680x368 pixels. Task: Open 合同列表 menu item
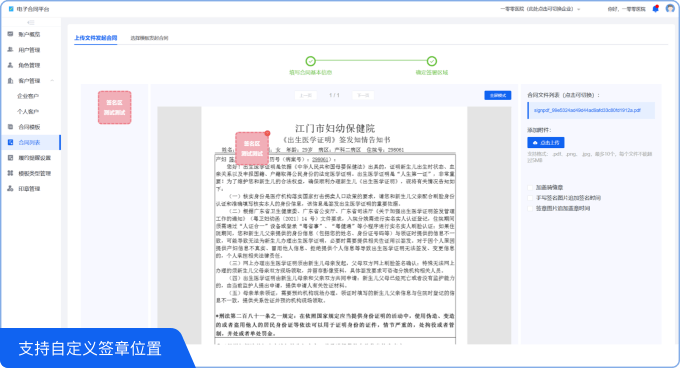click(x=30, y=142)
